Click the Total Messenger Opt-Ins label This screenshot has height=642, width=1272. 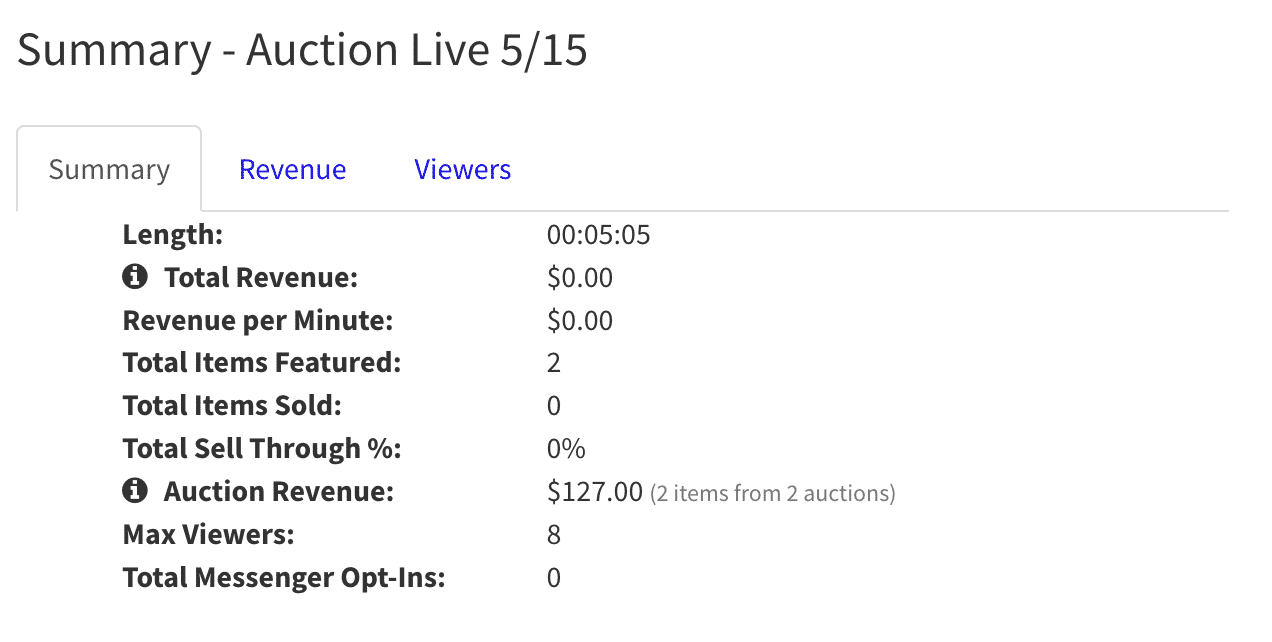click(284, 578)
